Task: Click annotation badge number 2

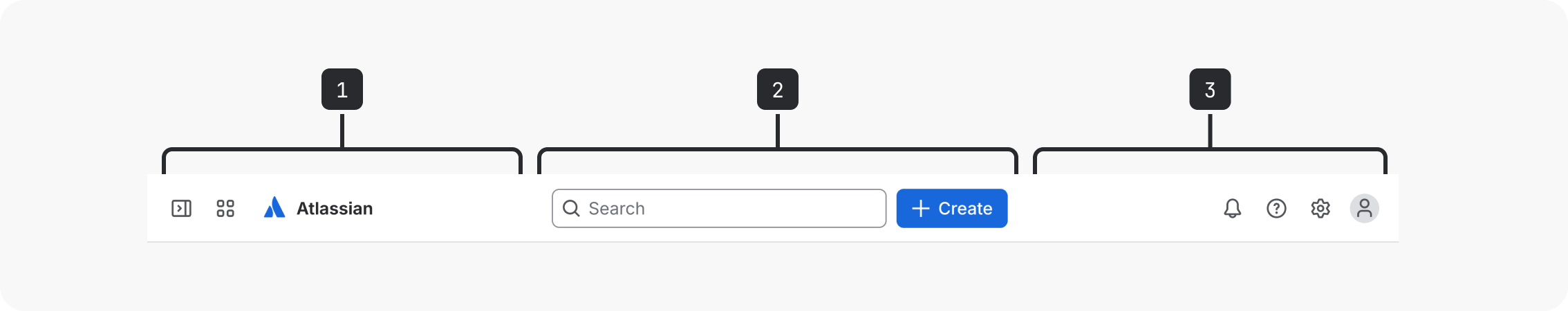Action: coord(778,89)
